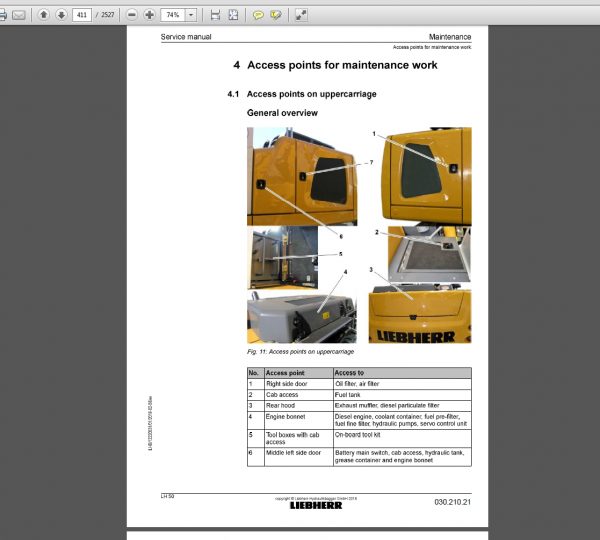Click the total pages text '/ 2527'
The width and height of the screenshot is (600, 540).
105,15
